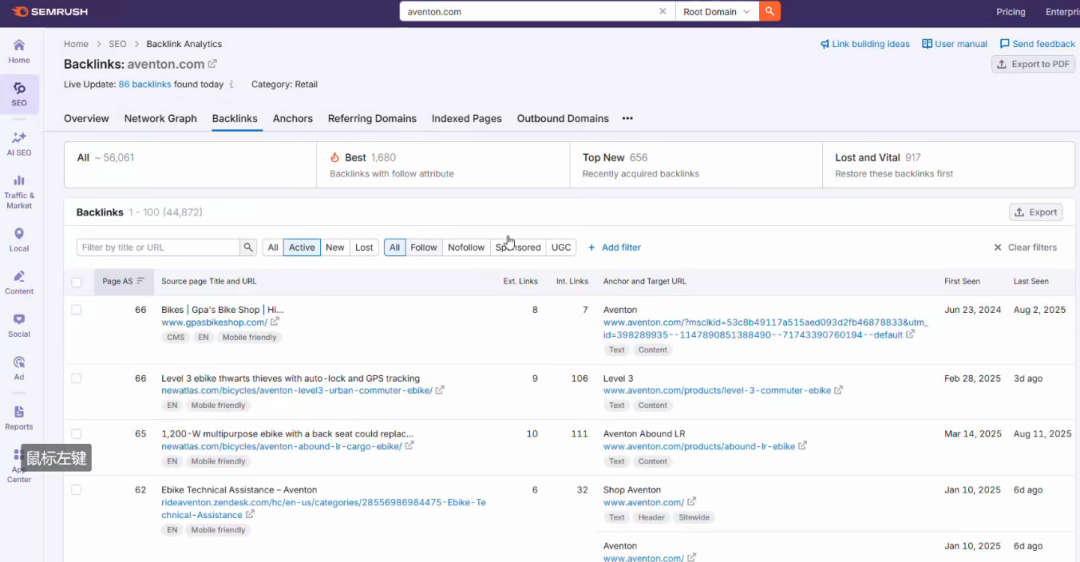Open the Add filter menu
Screen dimensions: 1080x562
tap(614, 247)
